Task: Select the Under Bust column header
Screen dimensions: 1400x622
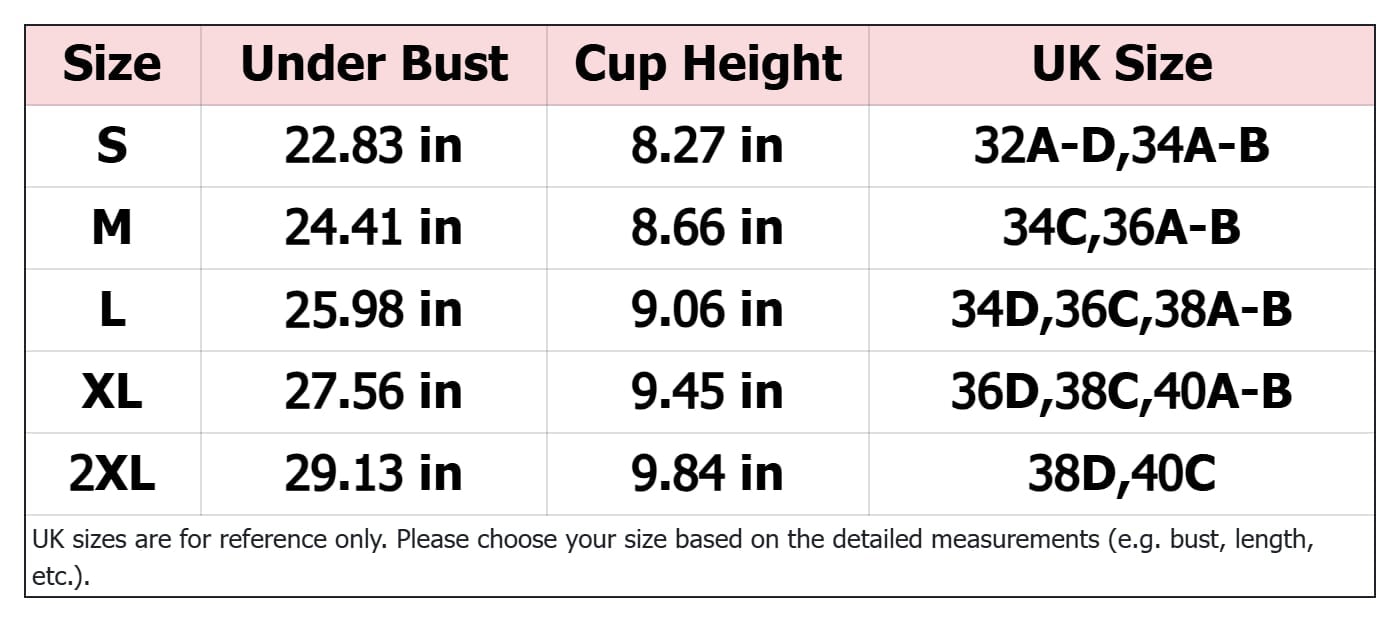Action: pos(374,65)
